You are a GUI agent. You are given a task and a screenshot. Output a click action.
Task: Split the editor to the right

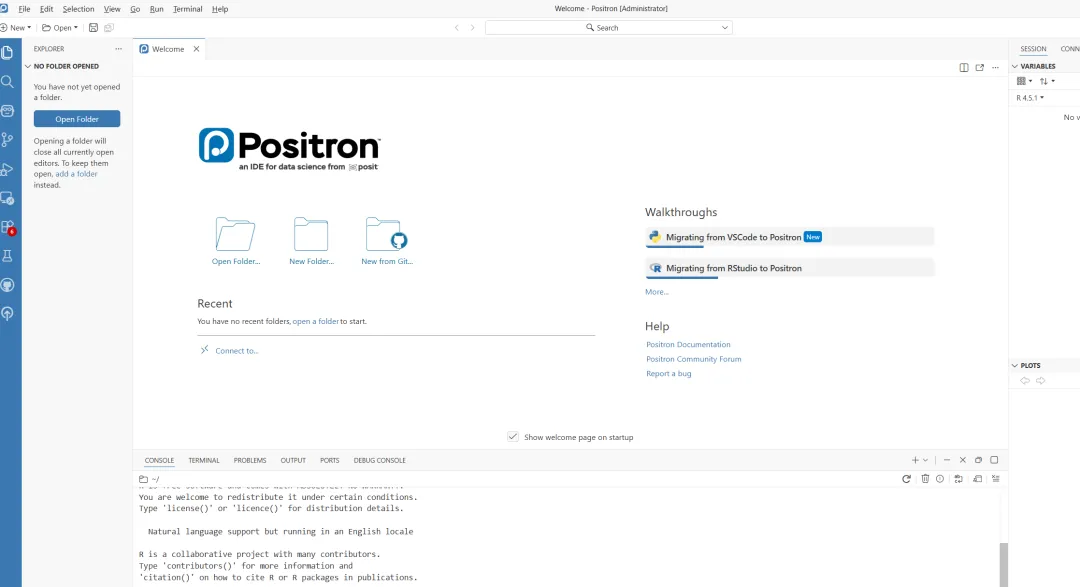click(x=964, y=68)
